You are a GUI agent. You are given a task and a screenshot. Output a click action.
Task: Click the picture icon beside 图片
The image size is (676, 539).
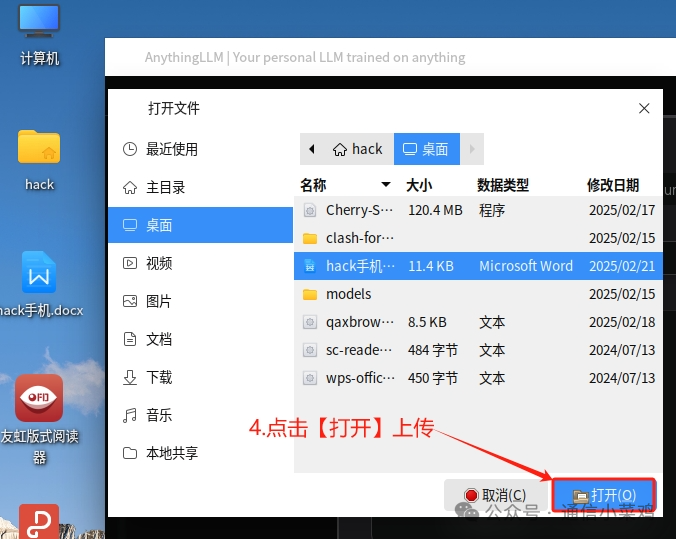(130, 301)
